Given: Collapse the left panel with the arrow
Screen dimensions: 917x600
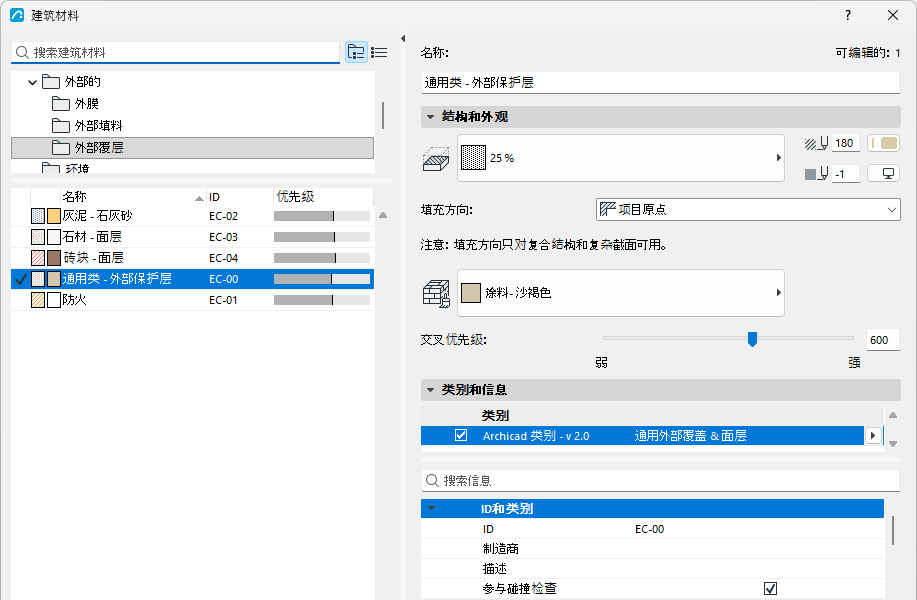Looking at the screenshot, I should click(x=403, y=39).
